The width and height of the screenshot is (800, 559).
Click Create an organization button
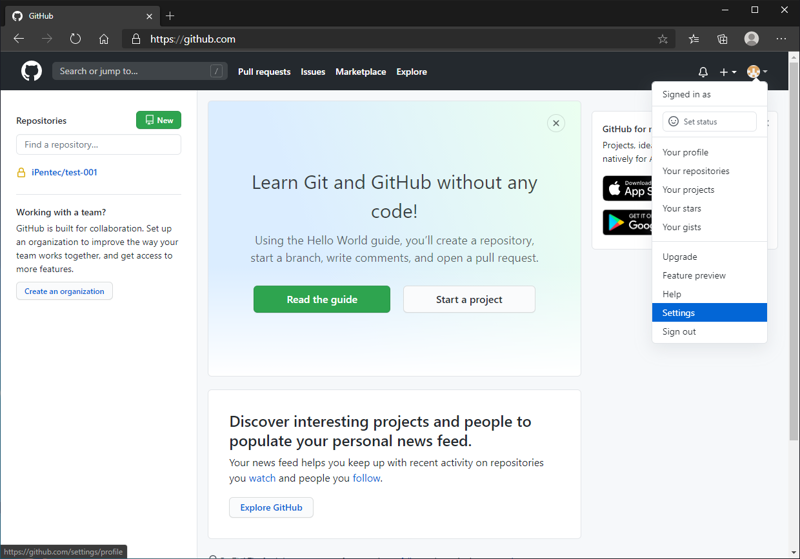(x=64, y=291)
